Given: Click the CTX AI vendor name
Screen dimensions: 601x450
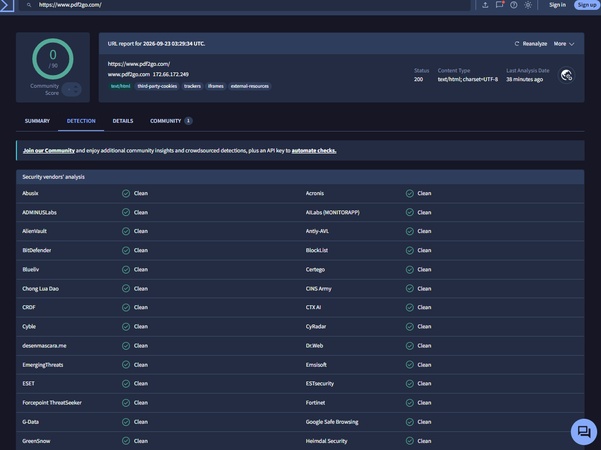Looking at the screenshot, I should pos(313,307).
